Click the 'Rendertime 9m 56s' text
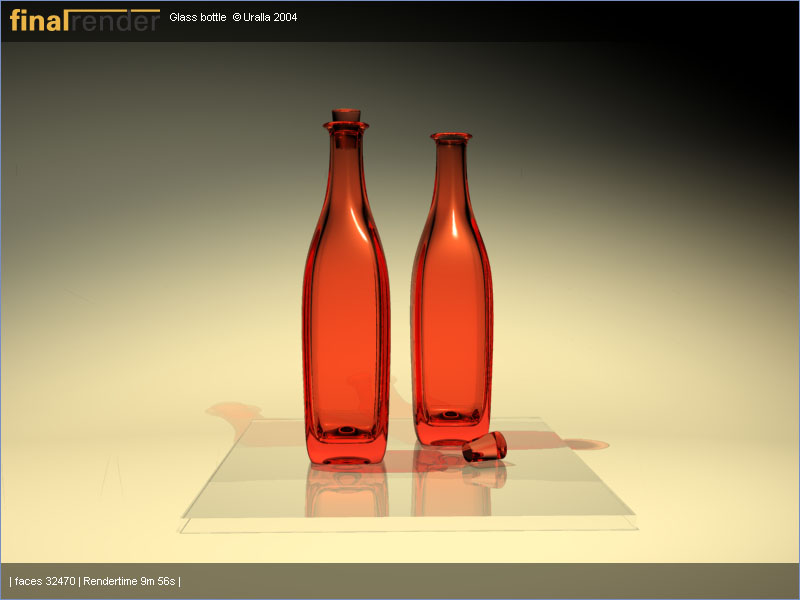Screen dimensions: 800x600 click(x=129, y=581)
